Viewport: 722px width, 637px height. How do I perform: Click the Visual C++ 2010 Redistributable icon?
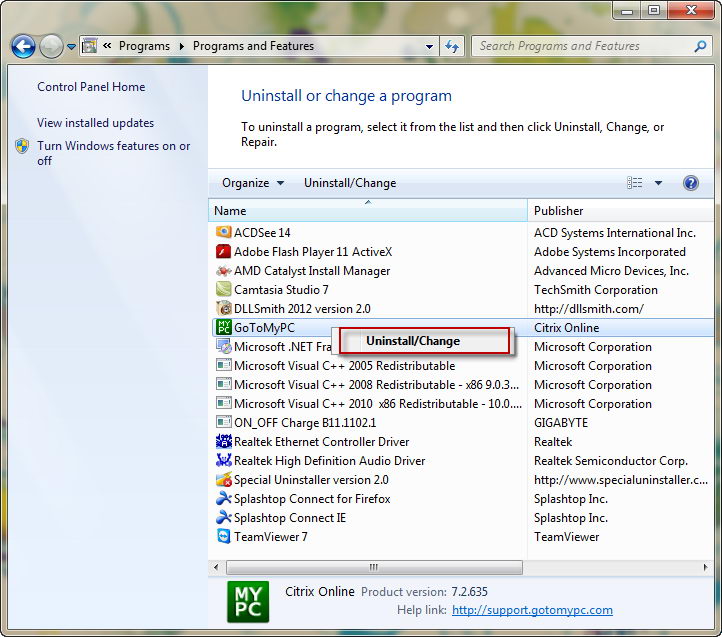(224, 403)
